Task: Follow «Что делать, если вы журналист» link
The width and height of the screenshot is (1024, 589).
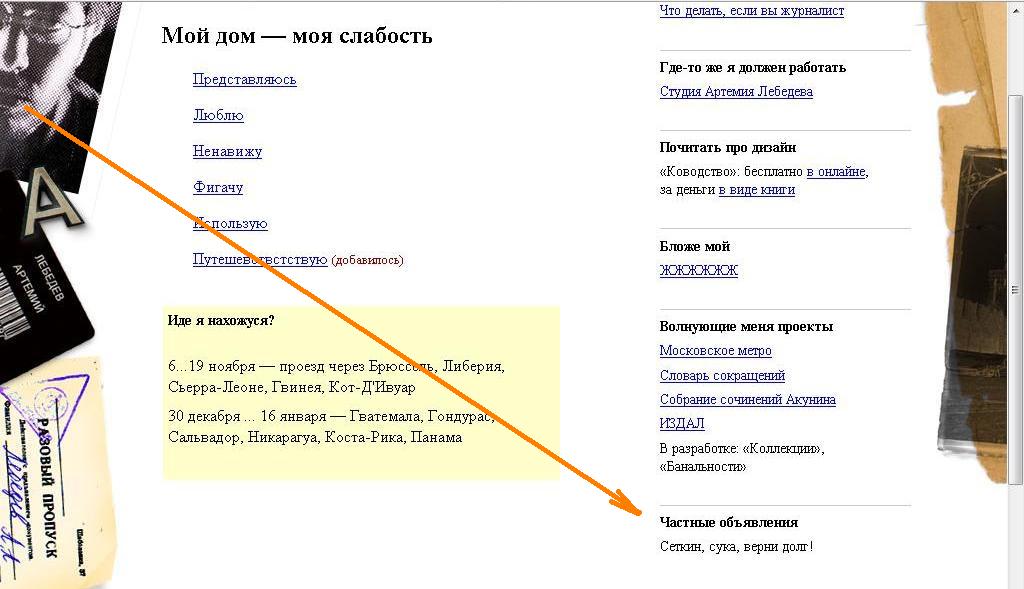Action: click(x=752, y=10)
